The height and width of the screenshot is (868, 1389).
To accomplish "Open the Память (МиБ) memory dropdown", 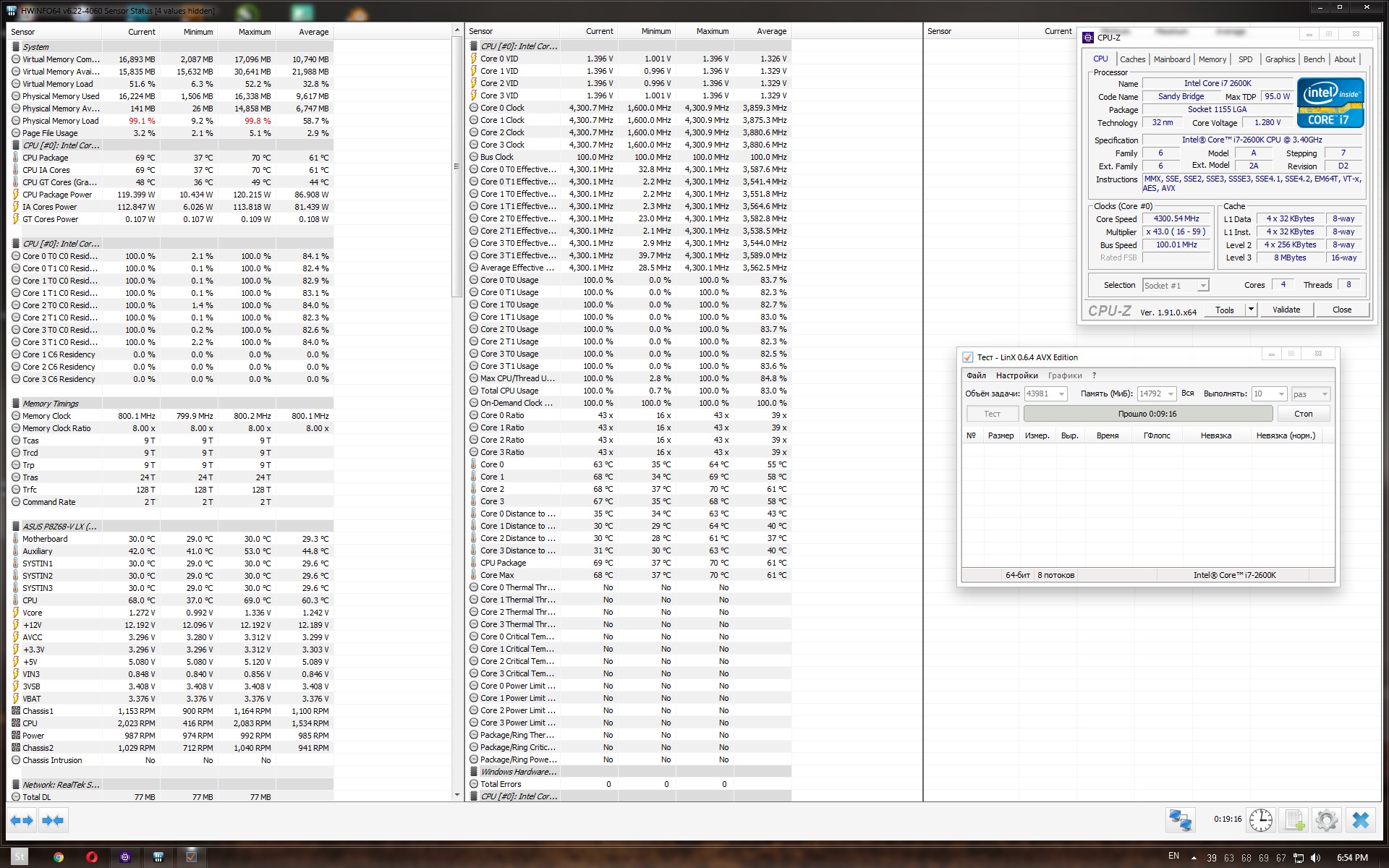I will (1170, 394).
